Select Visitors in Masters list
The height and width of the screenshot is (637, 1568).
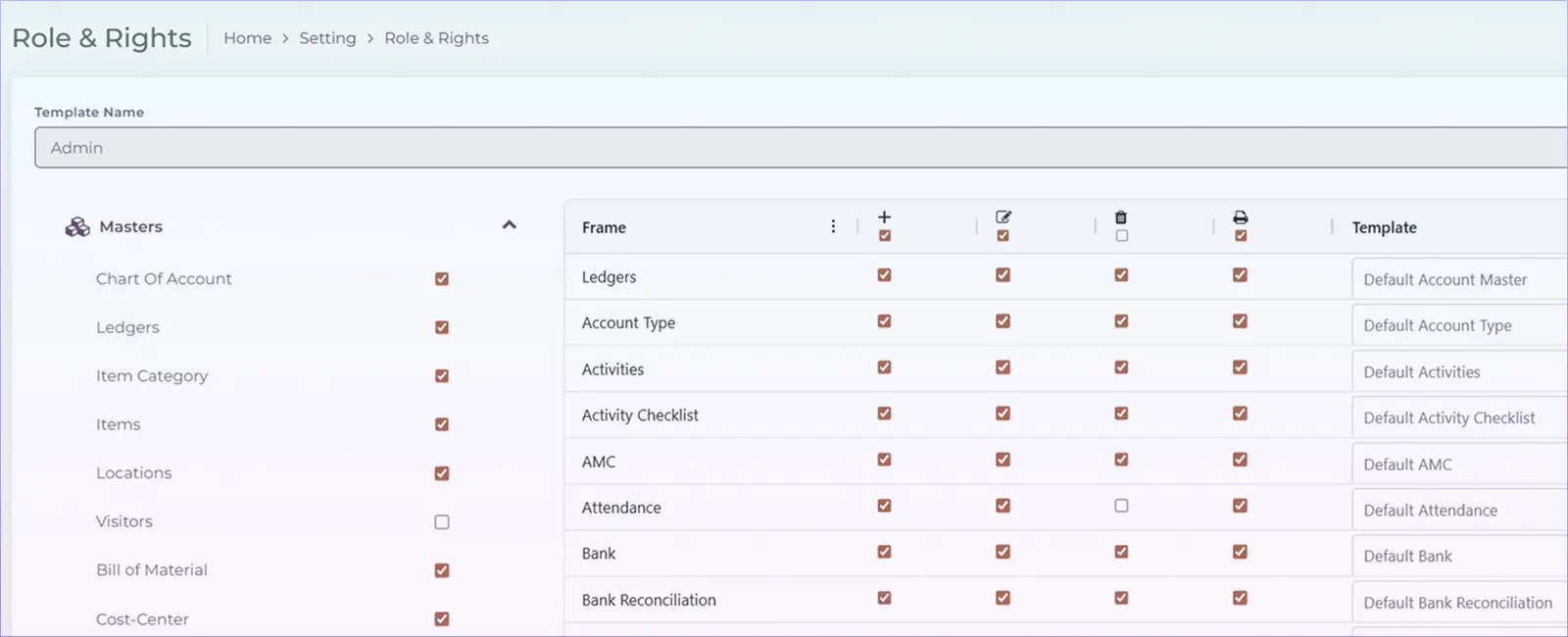pyautogui.click(x=124, y=521)
